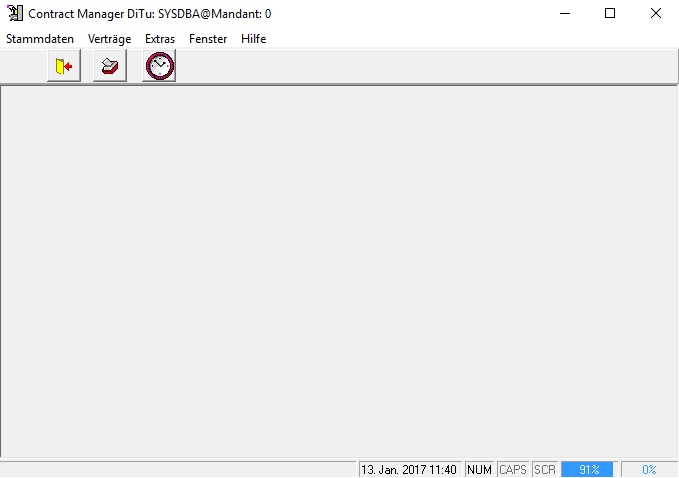Image resolution: width=679 pixels, height=478 pixels.
Task: Close the Contract Manager window
Action: (x=656, y=13)
